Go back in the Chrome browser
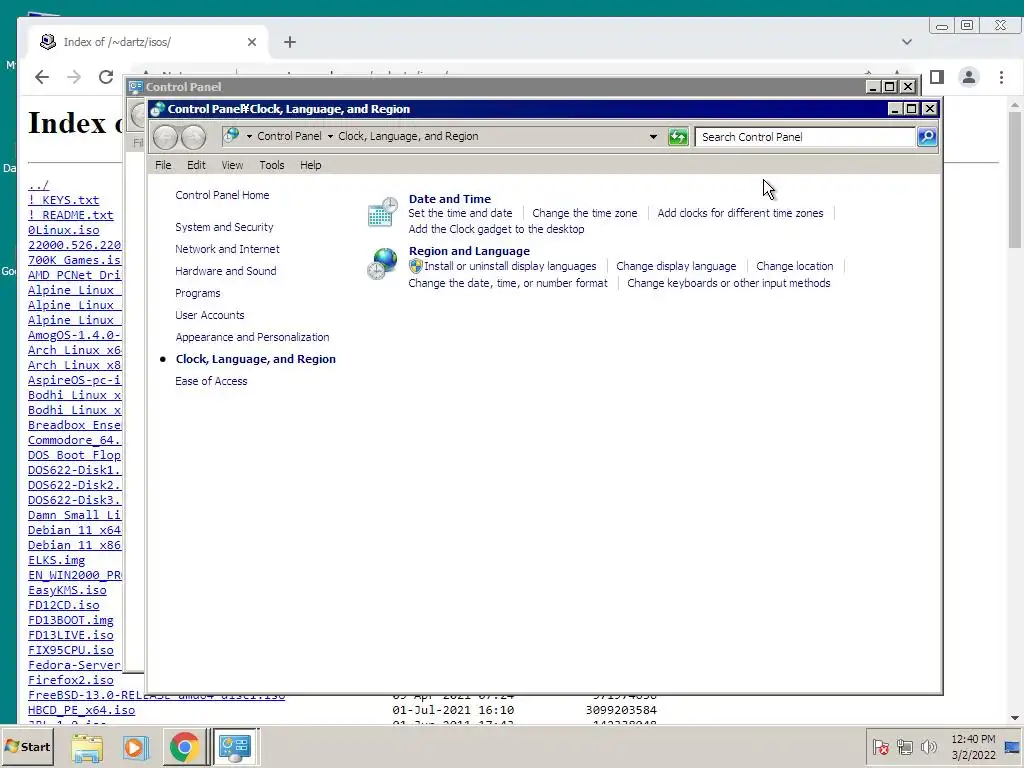The height and width of the screenshot is (768, 1024). point(42,77)
